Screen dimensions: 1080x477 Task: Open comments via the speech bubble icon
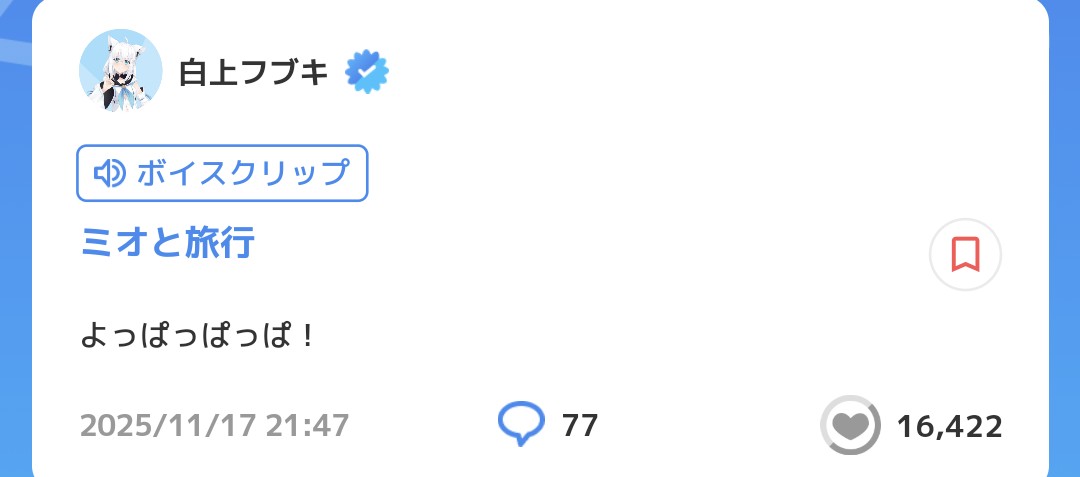pyautogui.click(x=521, y=424)
